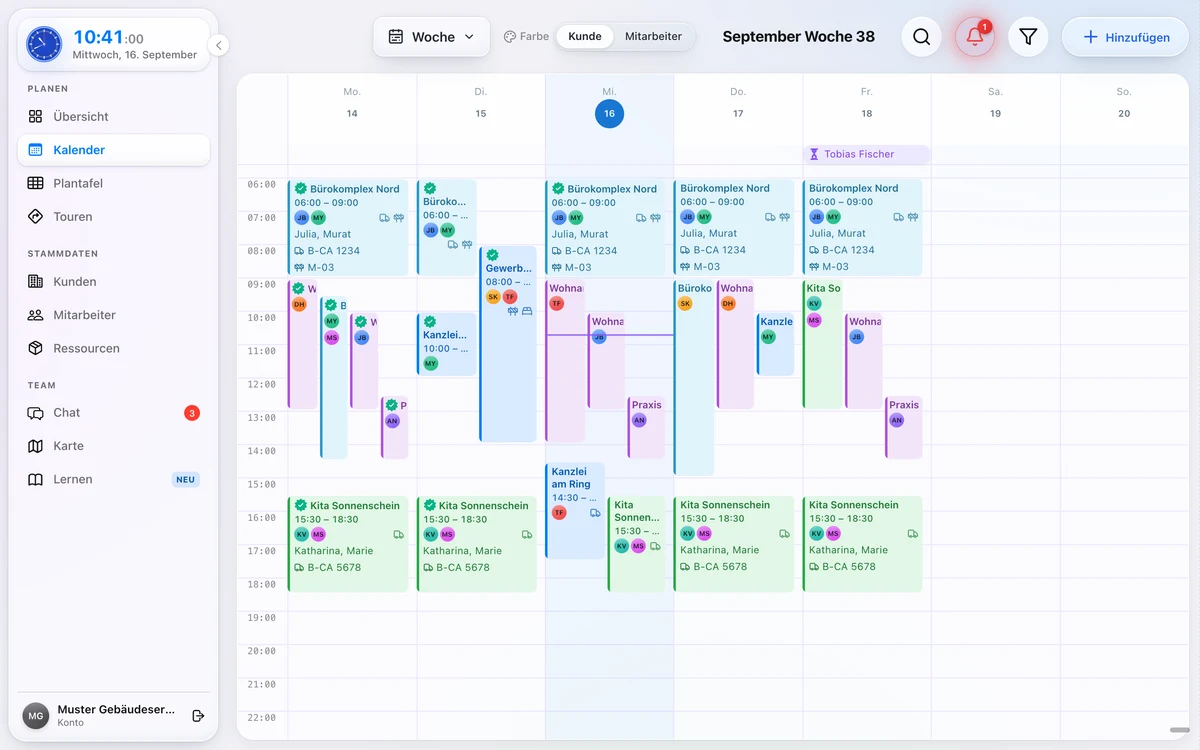Open the filter funnel button
This screenshot has width=1200, height=750.
[1028, 37]
